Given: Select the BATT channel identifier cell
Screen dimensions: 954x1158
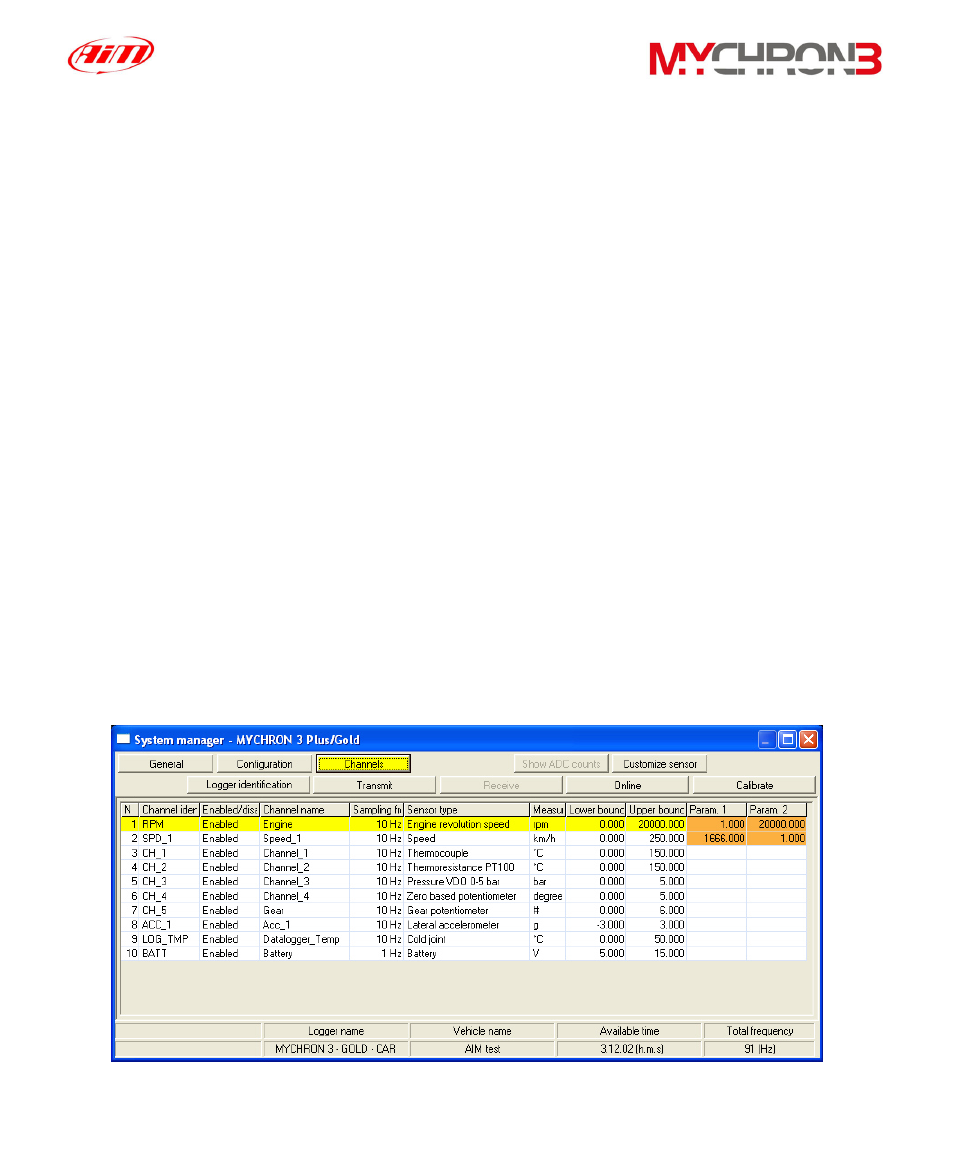Looking at the screenshot, I should click(x=169, y=953).
